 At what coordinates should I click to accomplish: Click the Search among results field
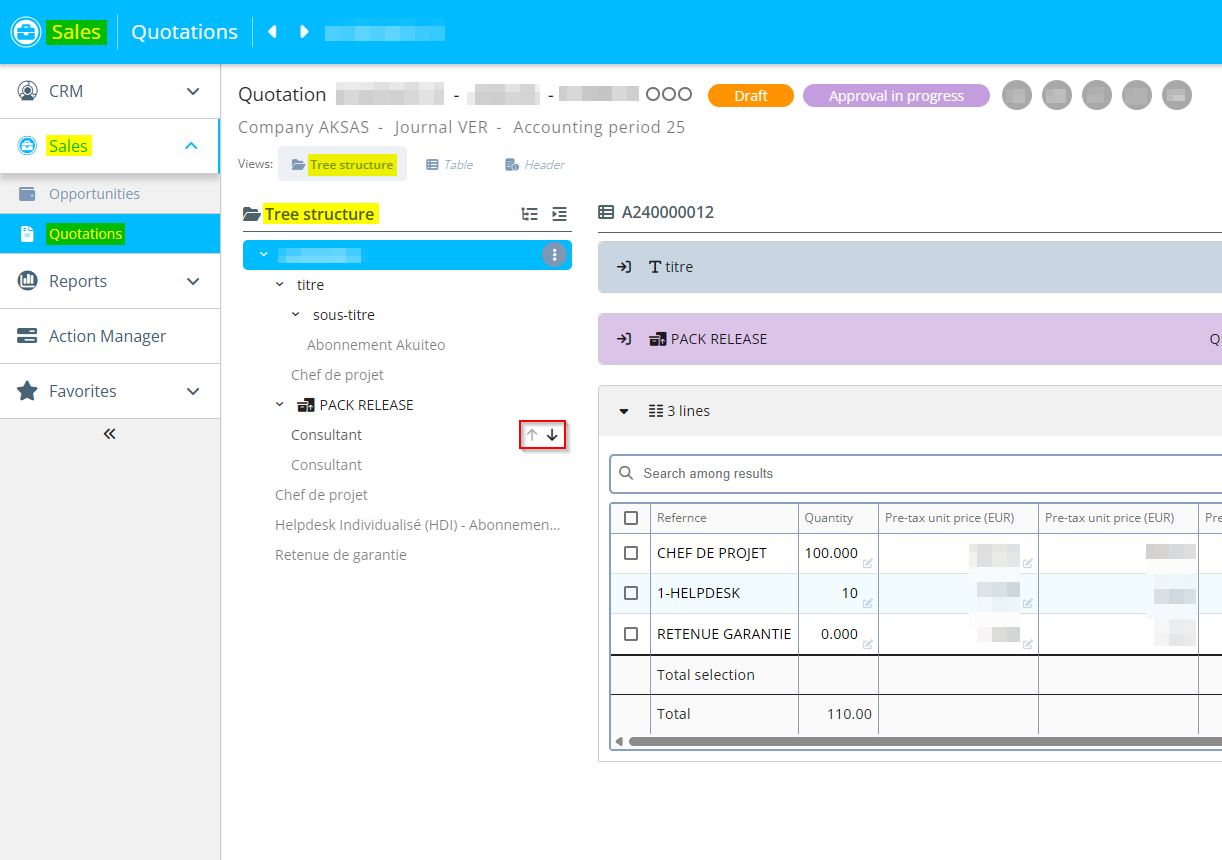click(900, 473)
